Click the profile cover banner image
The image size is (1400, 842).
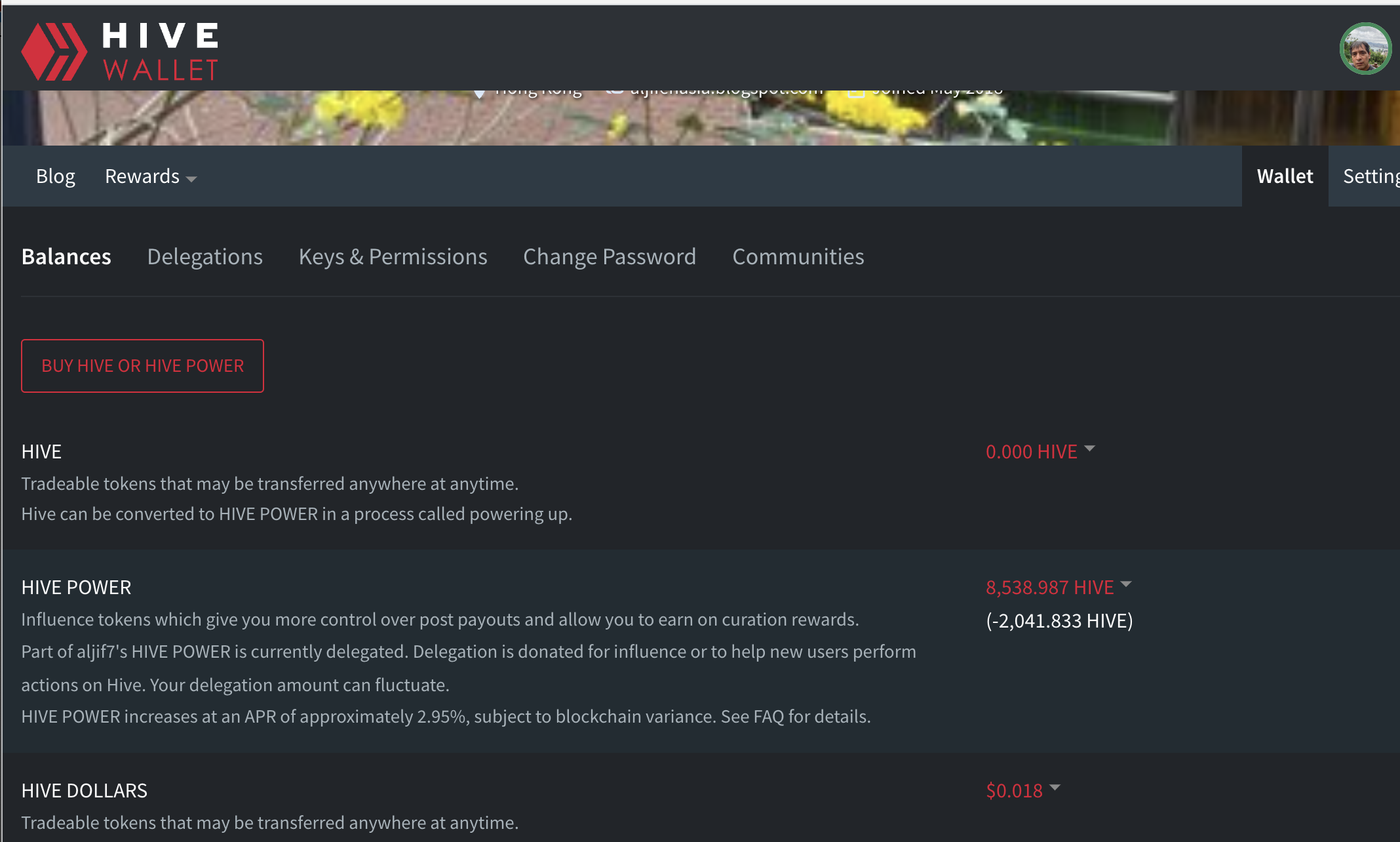coord(700,118)
